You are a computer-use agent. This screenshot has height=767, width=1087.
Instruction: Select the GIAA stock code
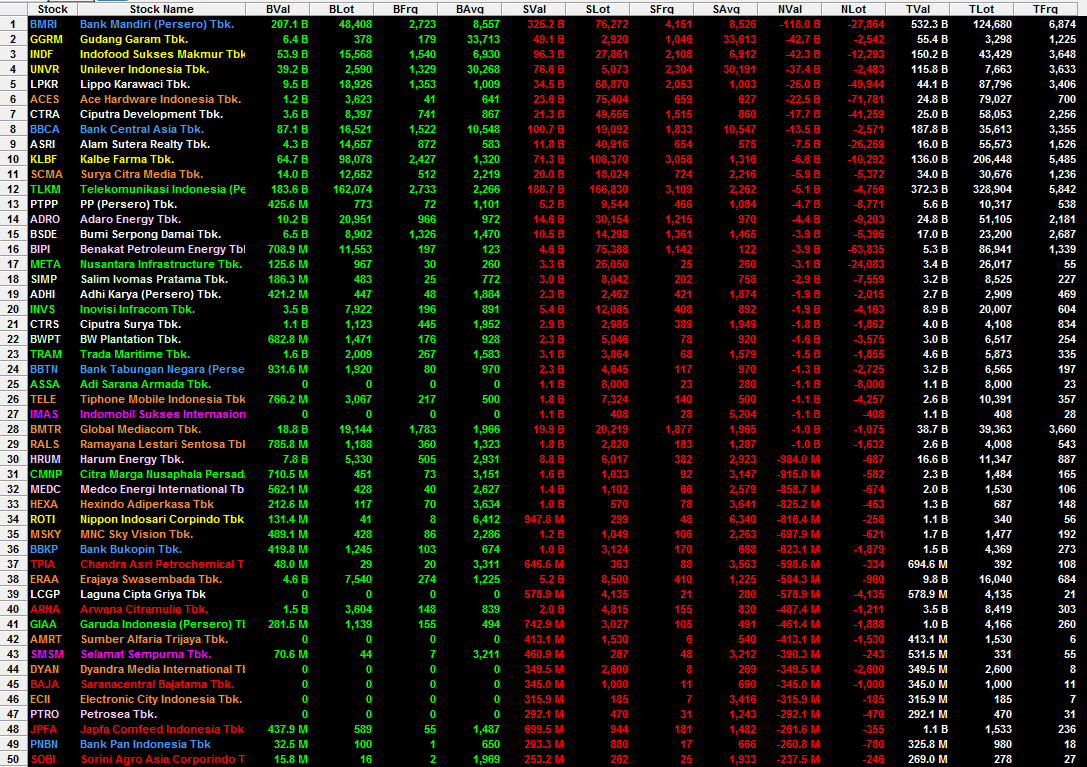[x=43, y=626]
